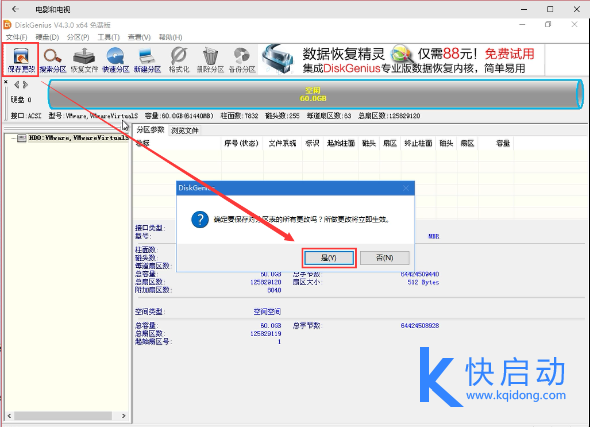Open the 查看(V) menu
Viewport: 590px width, 427px height.
point(139,37)
